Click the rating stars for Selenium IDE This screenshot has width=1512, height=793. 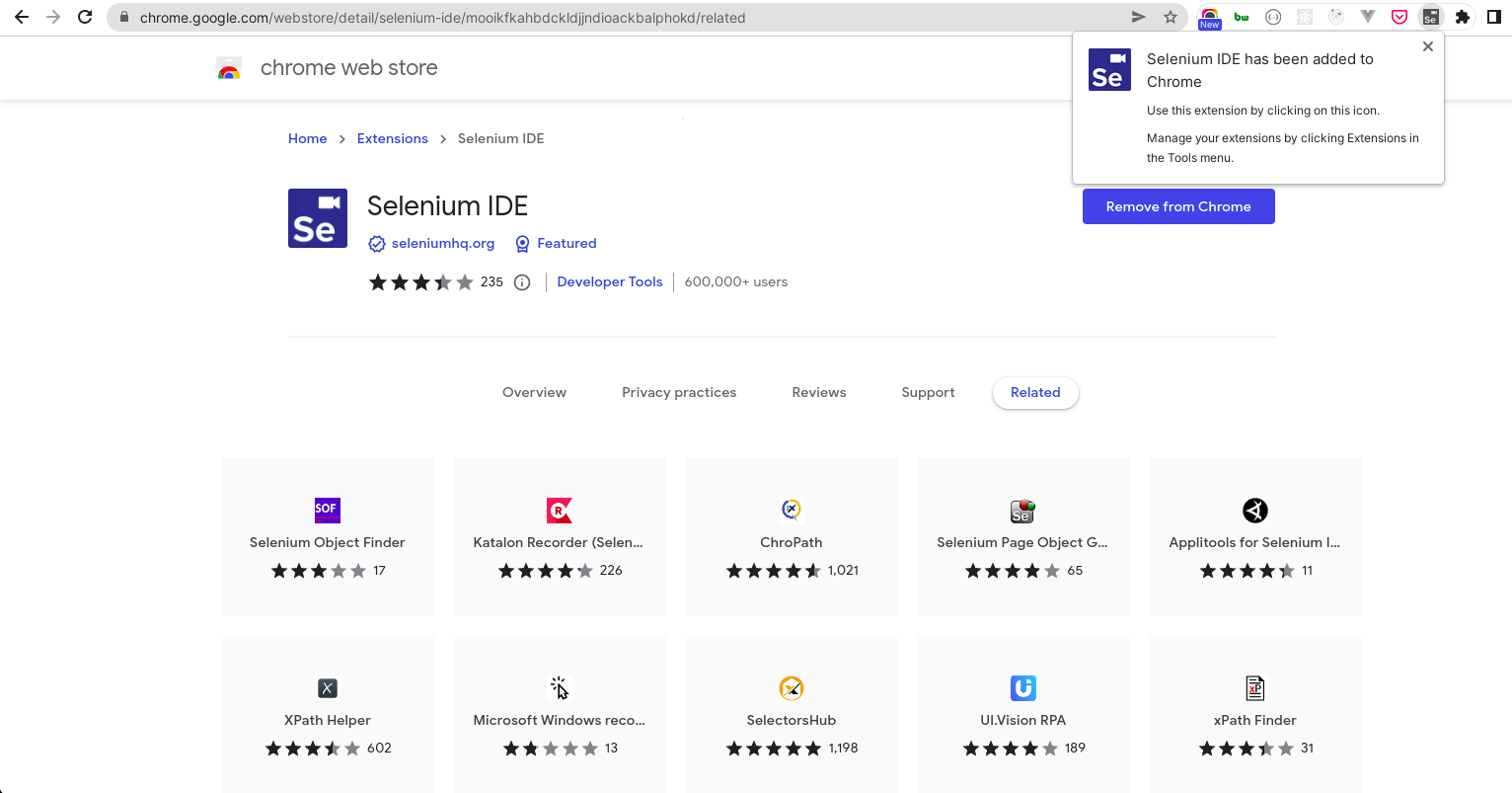420,281
